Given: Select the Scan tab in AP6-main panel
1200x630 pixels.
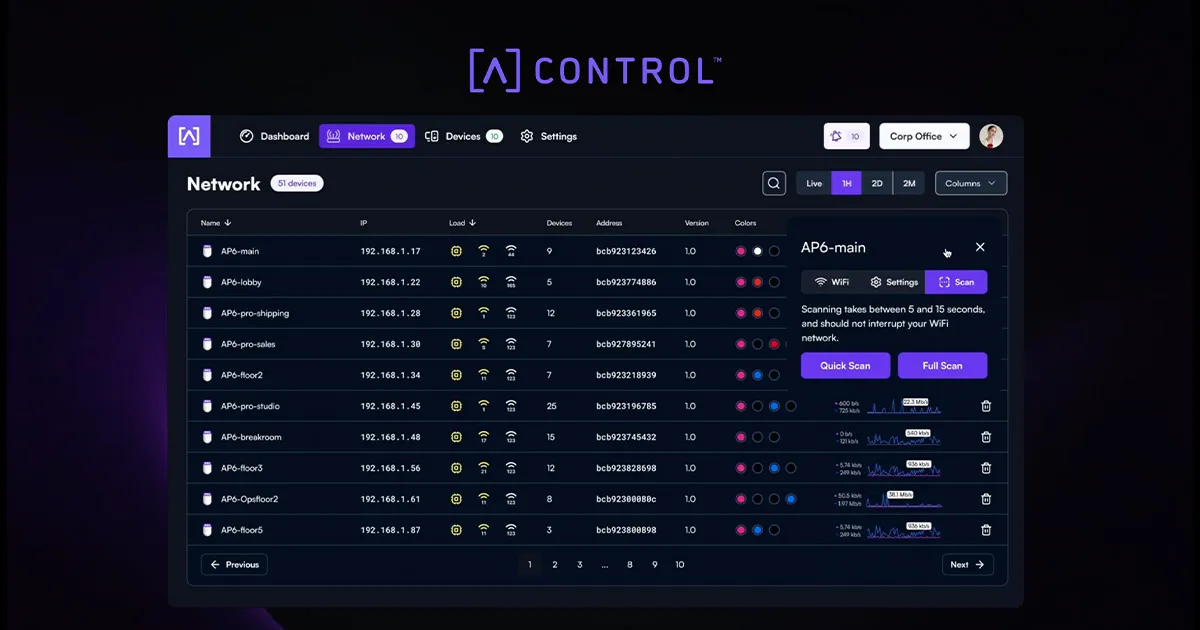Looking at the screenshot, I should tap(956, 282).
